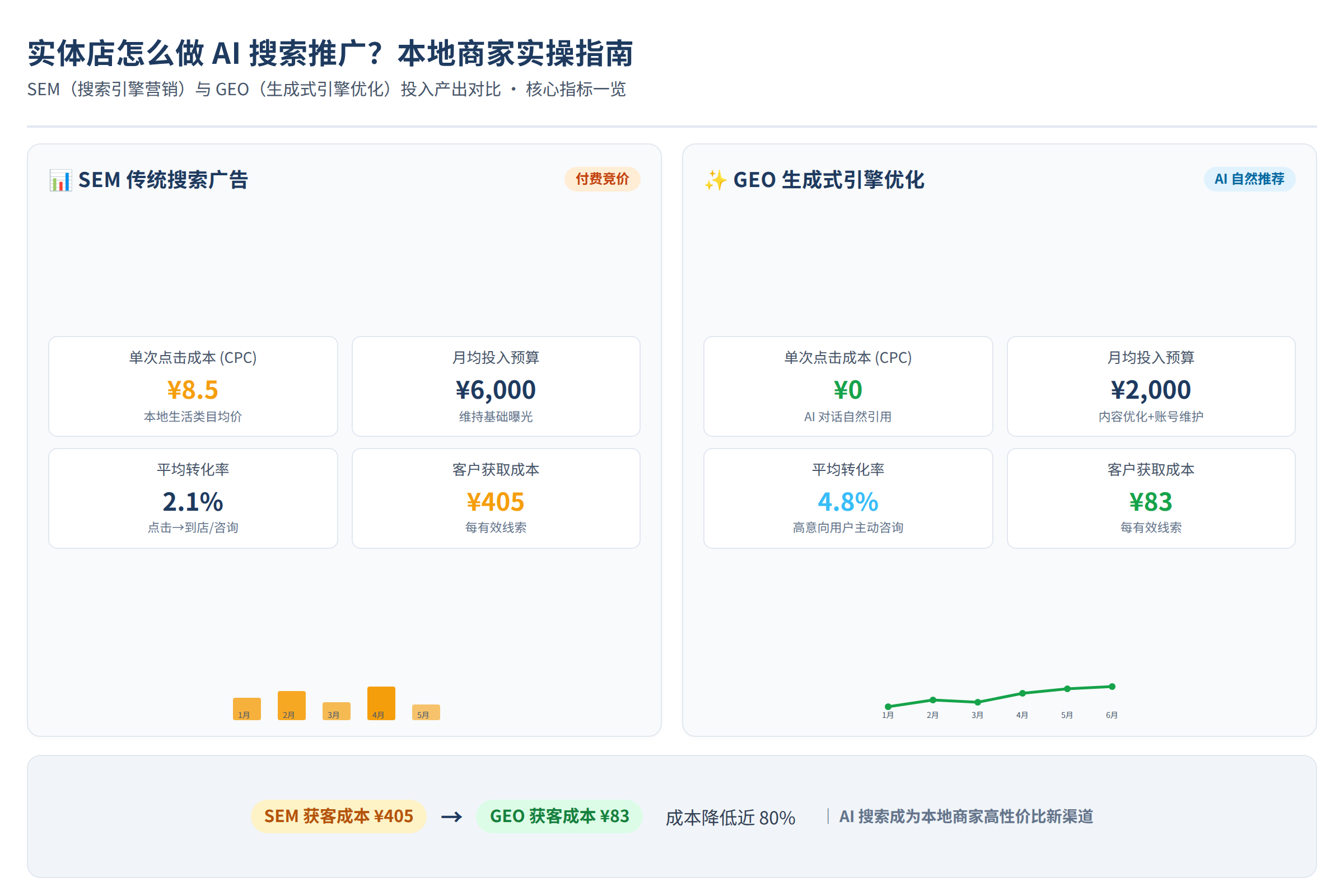Click the 4月 bar in SEM chart

pos(381,703)
